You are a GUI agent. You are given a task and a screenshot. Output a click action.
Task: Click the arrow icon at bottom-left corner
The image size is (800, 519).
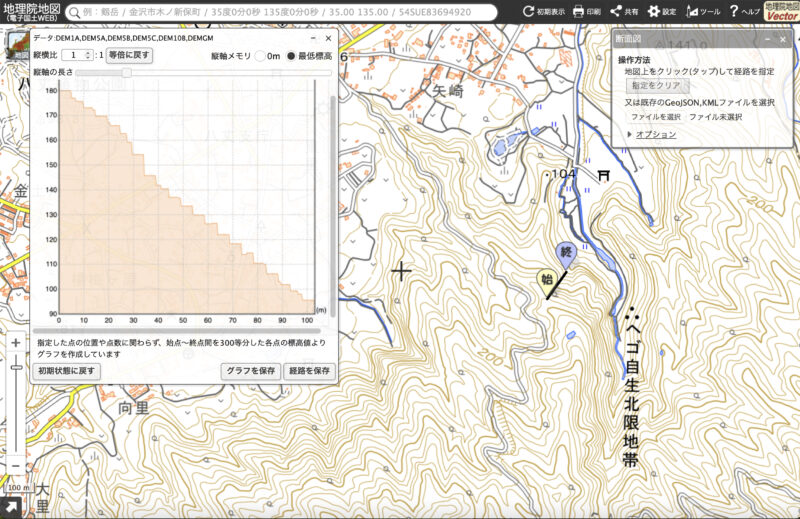[x=11, y=508]
